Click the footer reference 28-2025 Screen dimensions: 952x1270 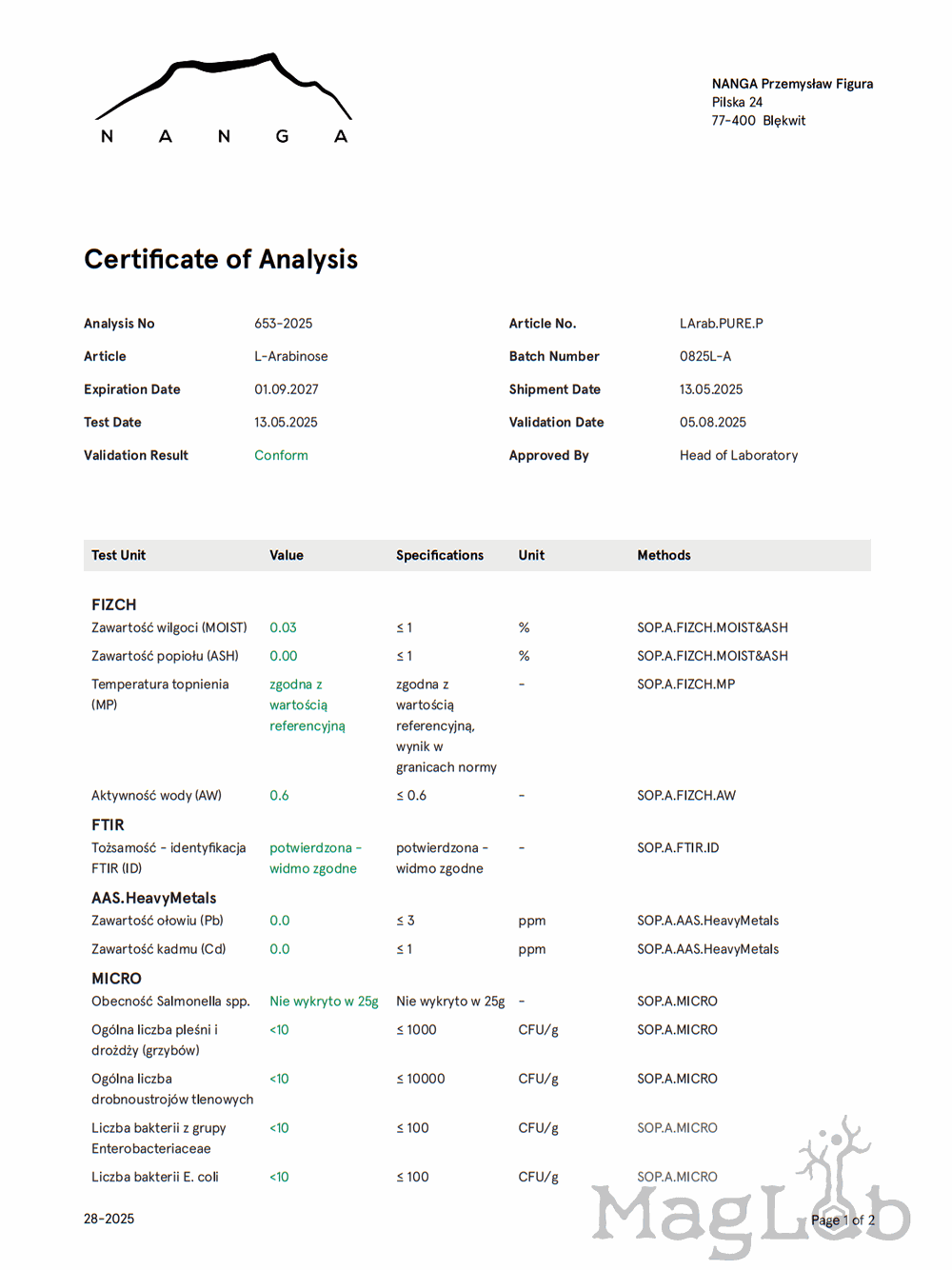109,1219
